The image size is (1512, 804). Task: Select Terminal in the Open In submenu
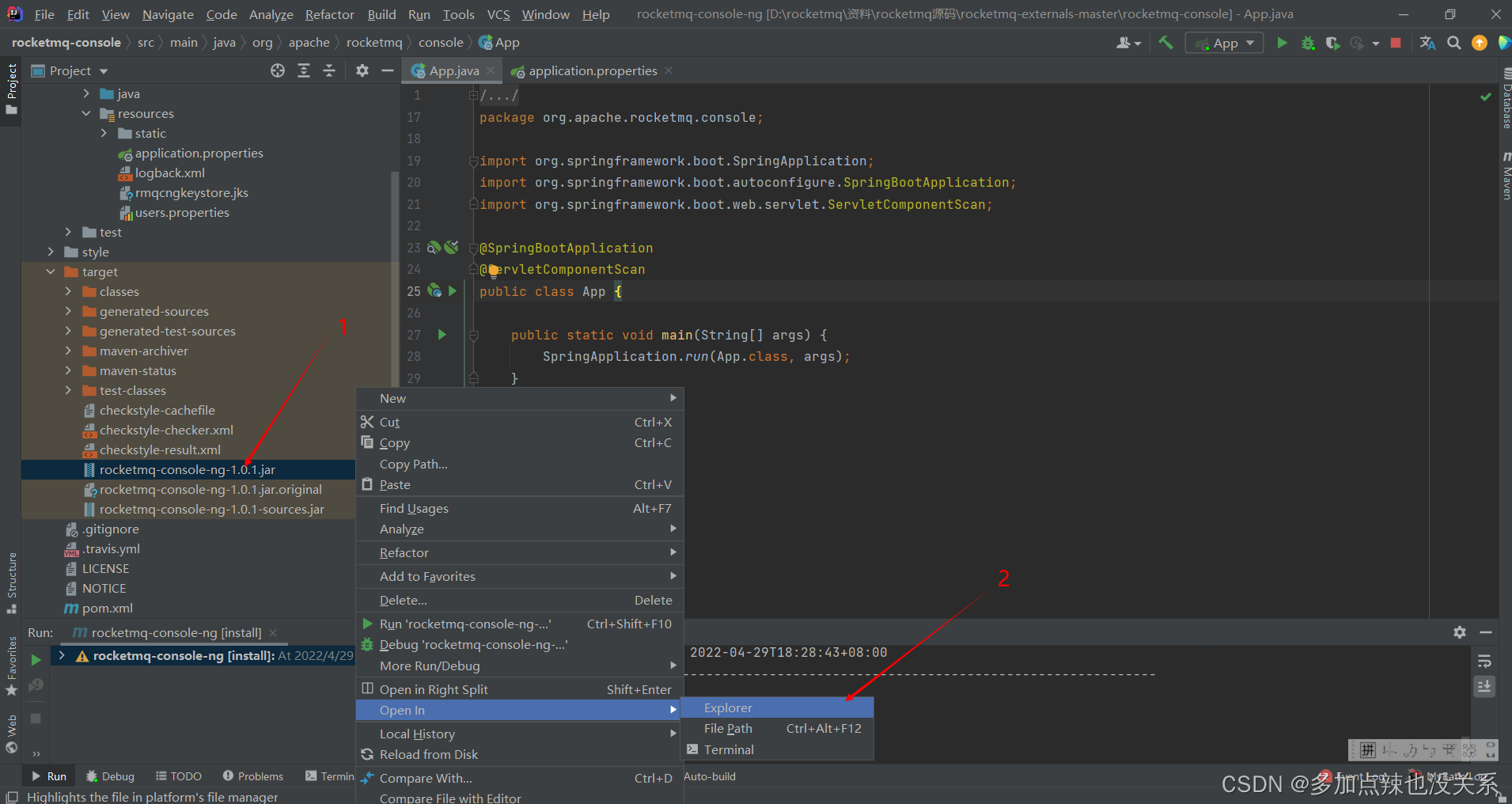click(x=777, y=749)
